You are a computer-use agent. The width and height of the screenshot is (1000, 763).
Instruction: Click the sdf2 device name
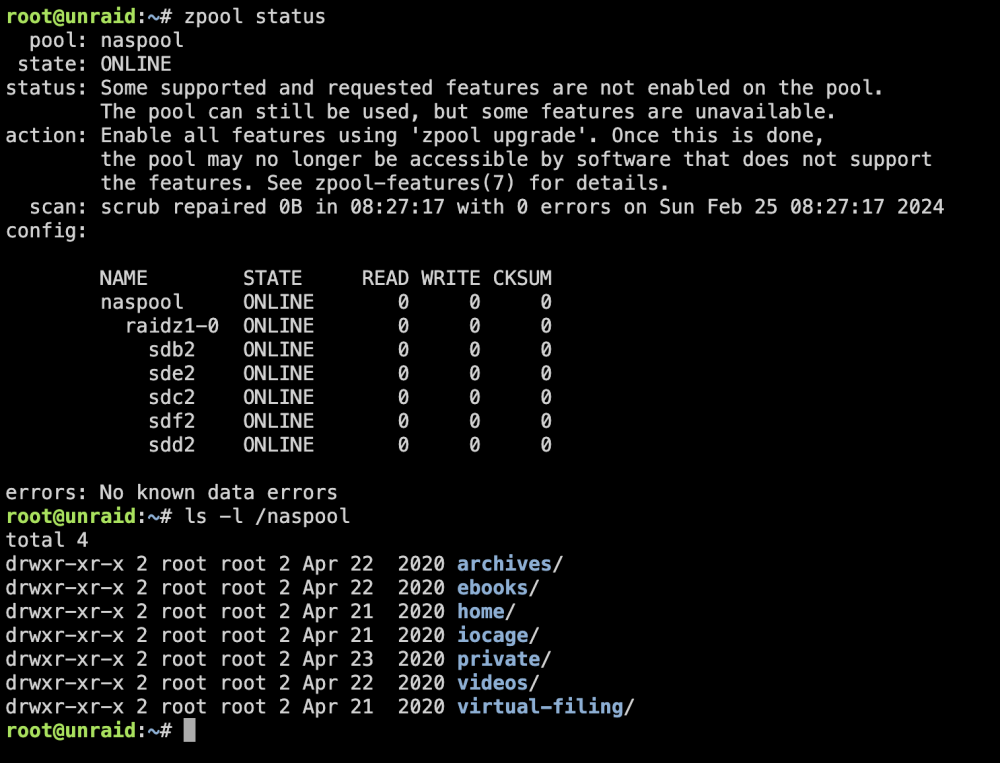click(x=172, y=421)
